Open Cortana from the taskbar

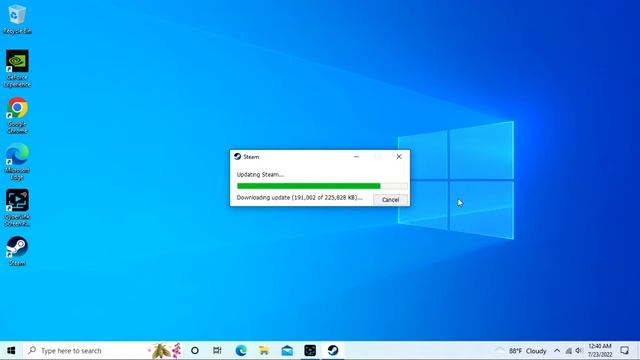(195, 351)
